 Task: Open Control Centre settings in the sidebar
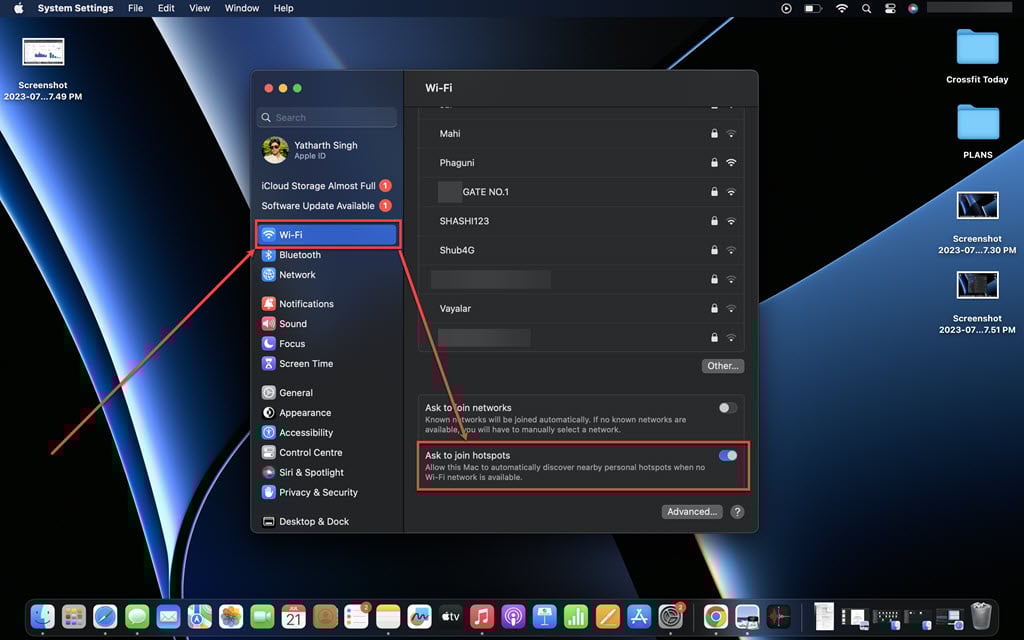click(x=302, y=453)
